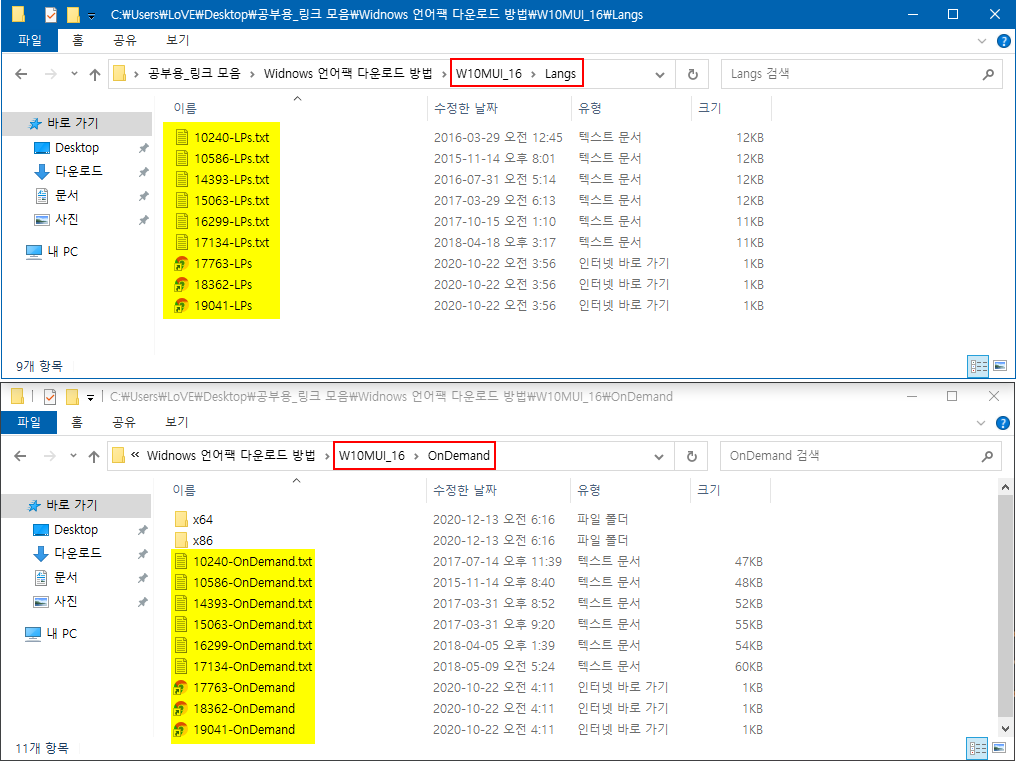
Task: Refresh the OnDemand folder view
Action: click(x=691, y=456)
